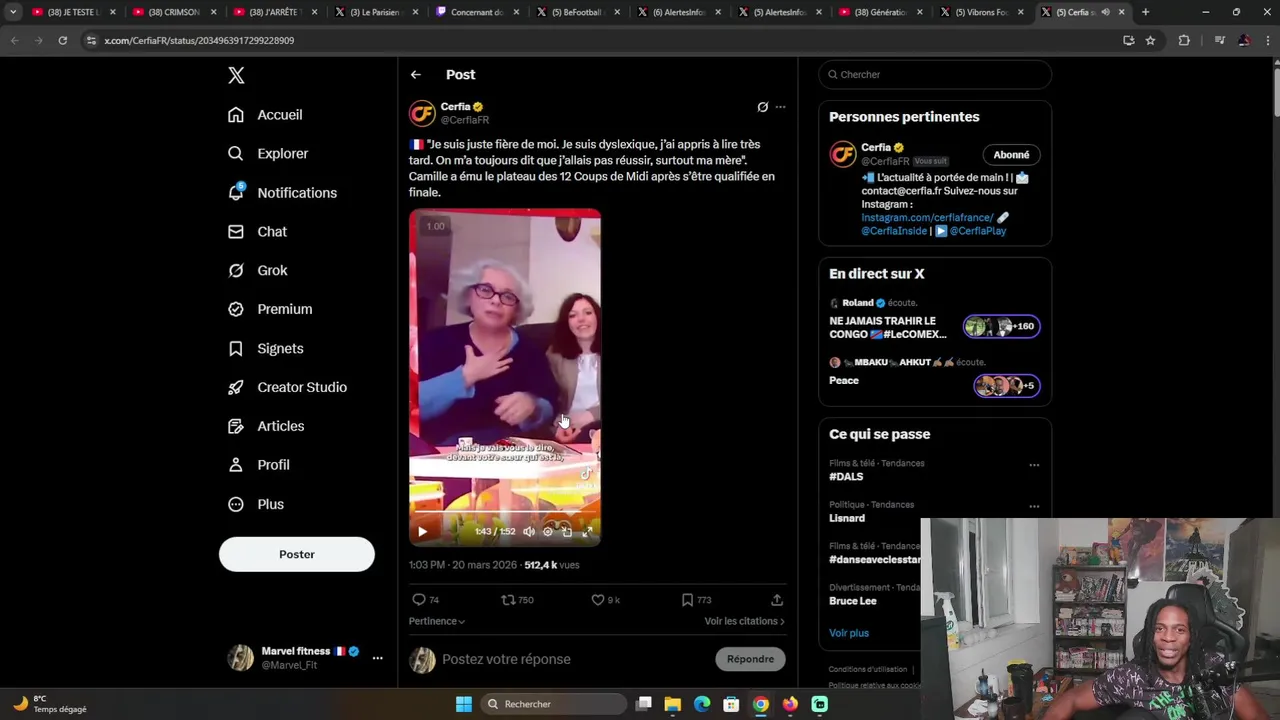Viewport: 1280px width, 720px height.
Task: Open @CerfiaPlay mention link
Action: pos(978,231)
